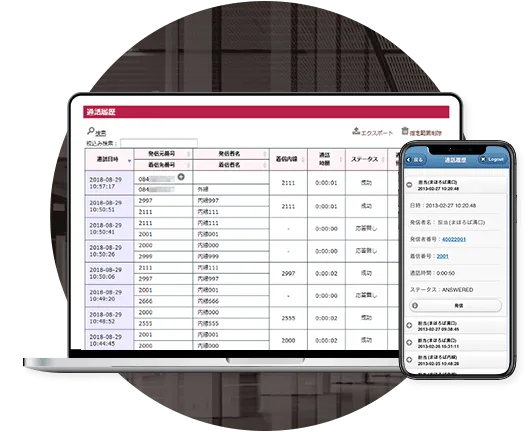Click the Logout button on the phone
The image size is (530, 432).
(x=492, y=159)
